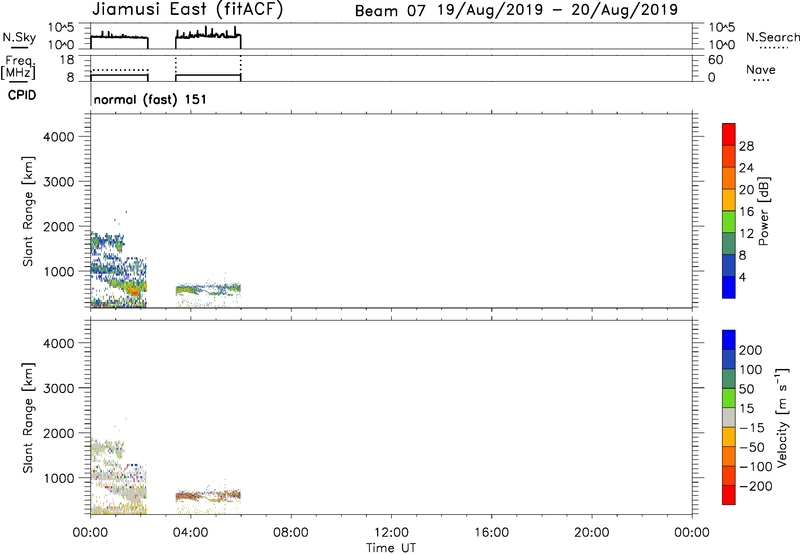Click the 2000 tick in the velocity panel

coord(59,433)
